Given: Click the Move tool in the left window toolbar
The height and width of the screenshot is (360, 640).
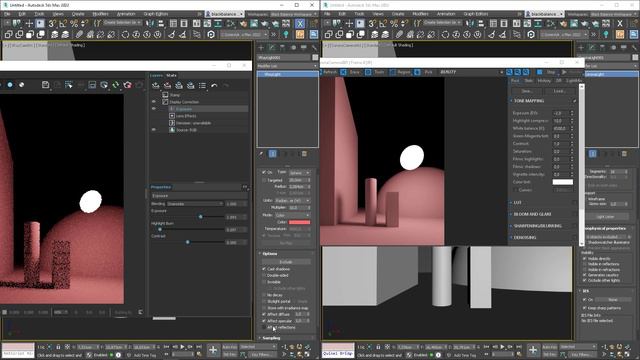Looking at the screenshot, I should pyautogui.click(x=29, y=24).
